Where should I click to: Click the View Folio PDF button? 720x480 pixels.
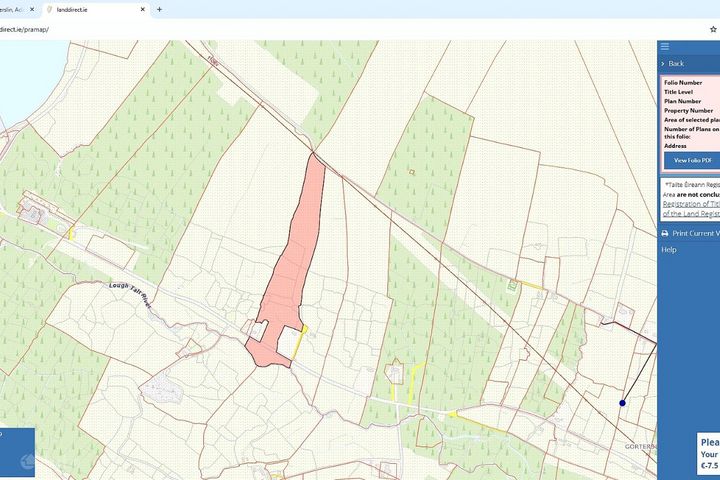(692, 160)
